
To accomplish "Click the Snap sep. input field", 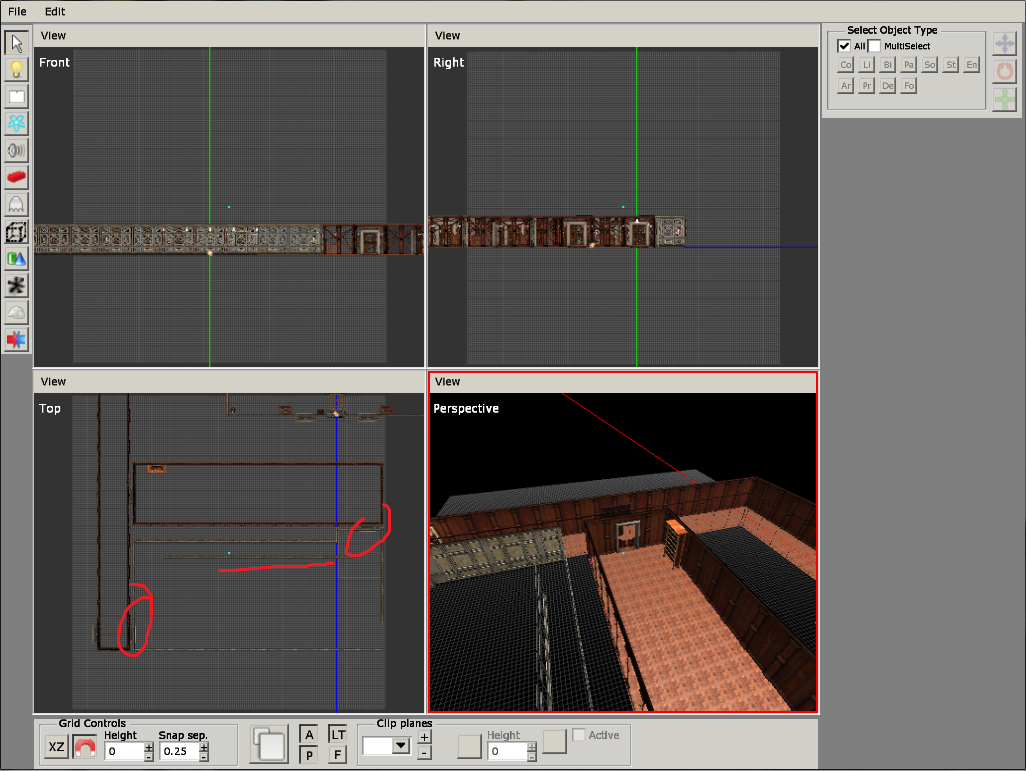I will (178, 751).
